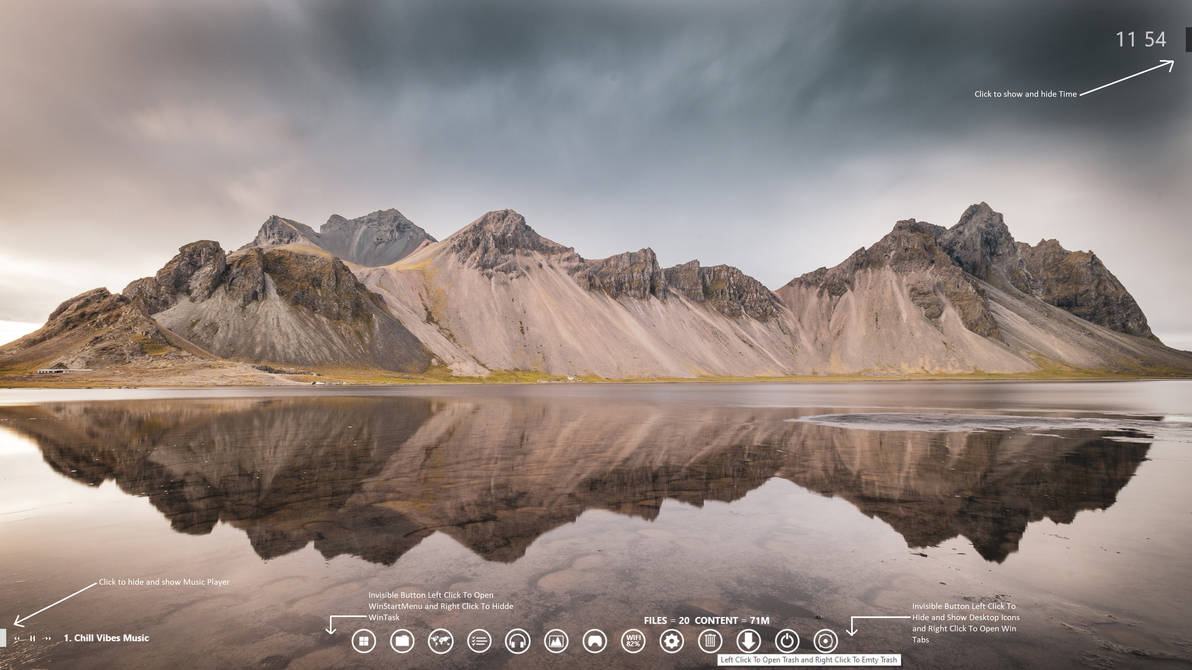Image resolution: width=1192 pixels, height=670 pixels.
Task: Launch the browser globe icon
Action: pos(440,640)
